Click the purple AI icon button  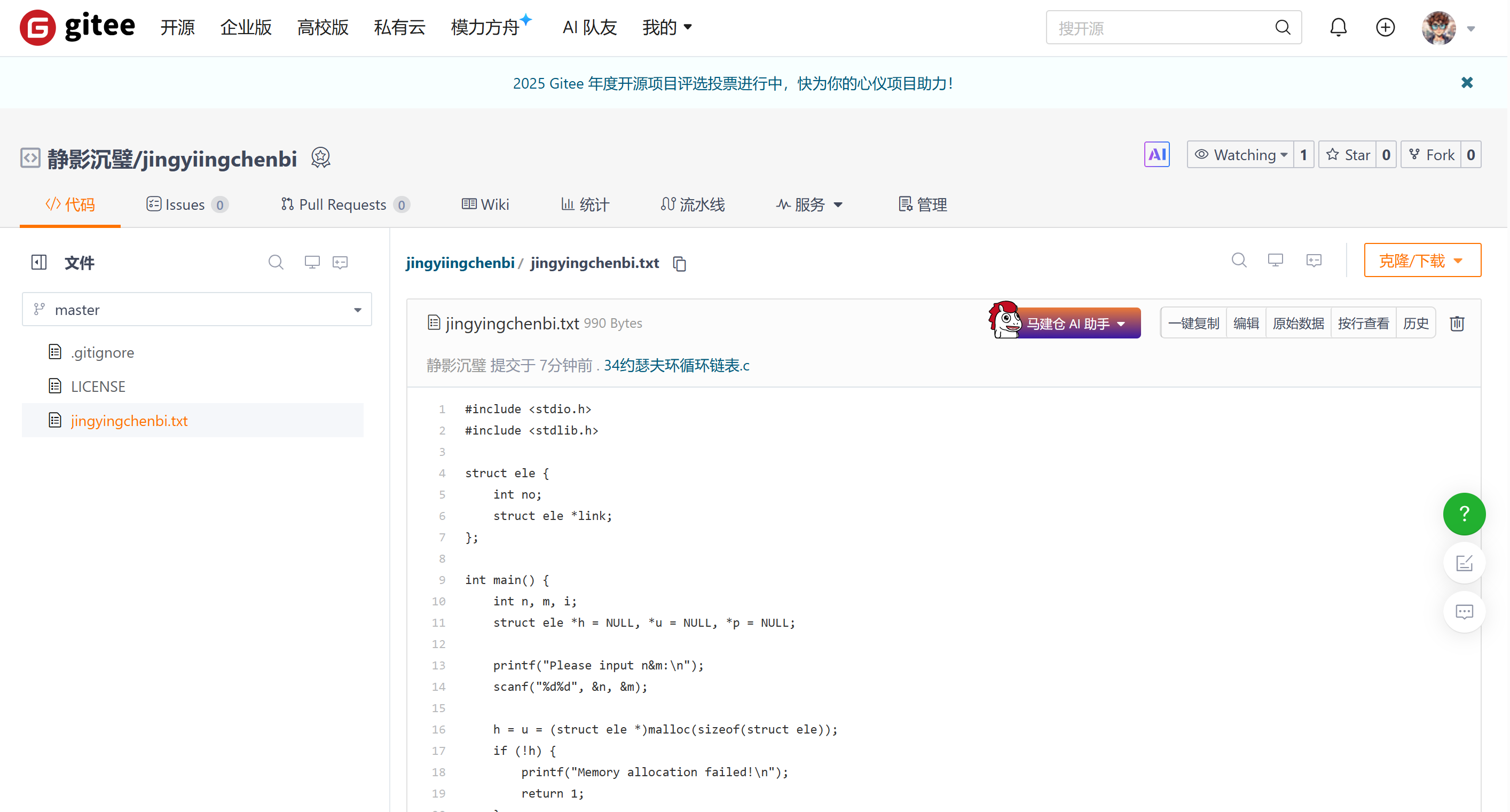(x=1156, y=155)
